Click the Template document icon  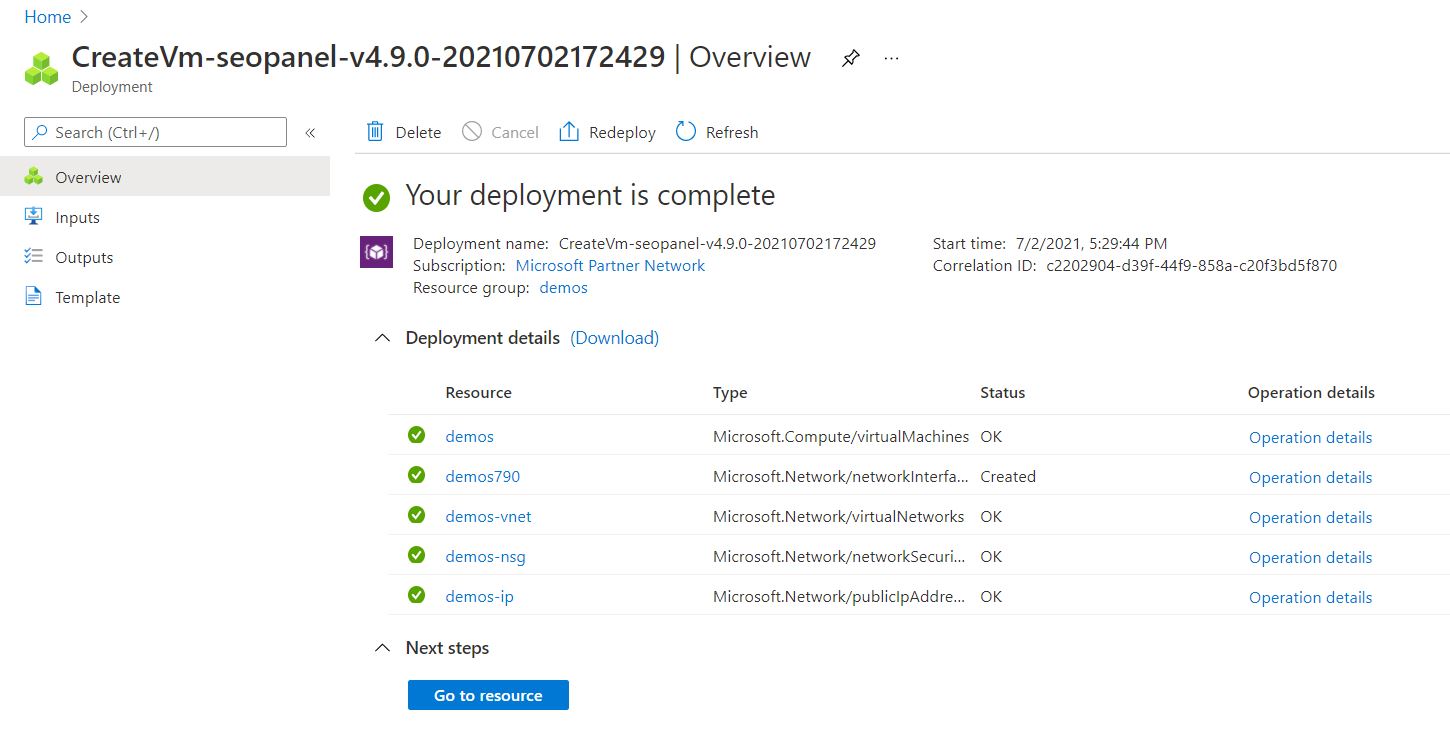point(34,297)
